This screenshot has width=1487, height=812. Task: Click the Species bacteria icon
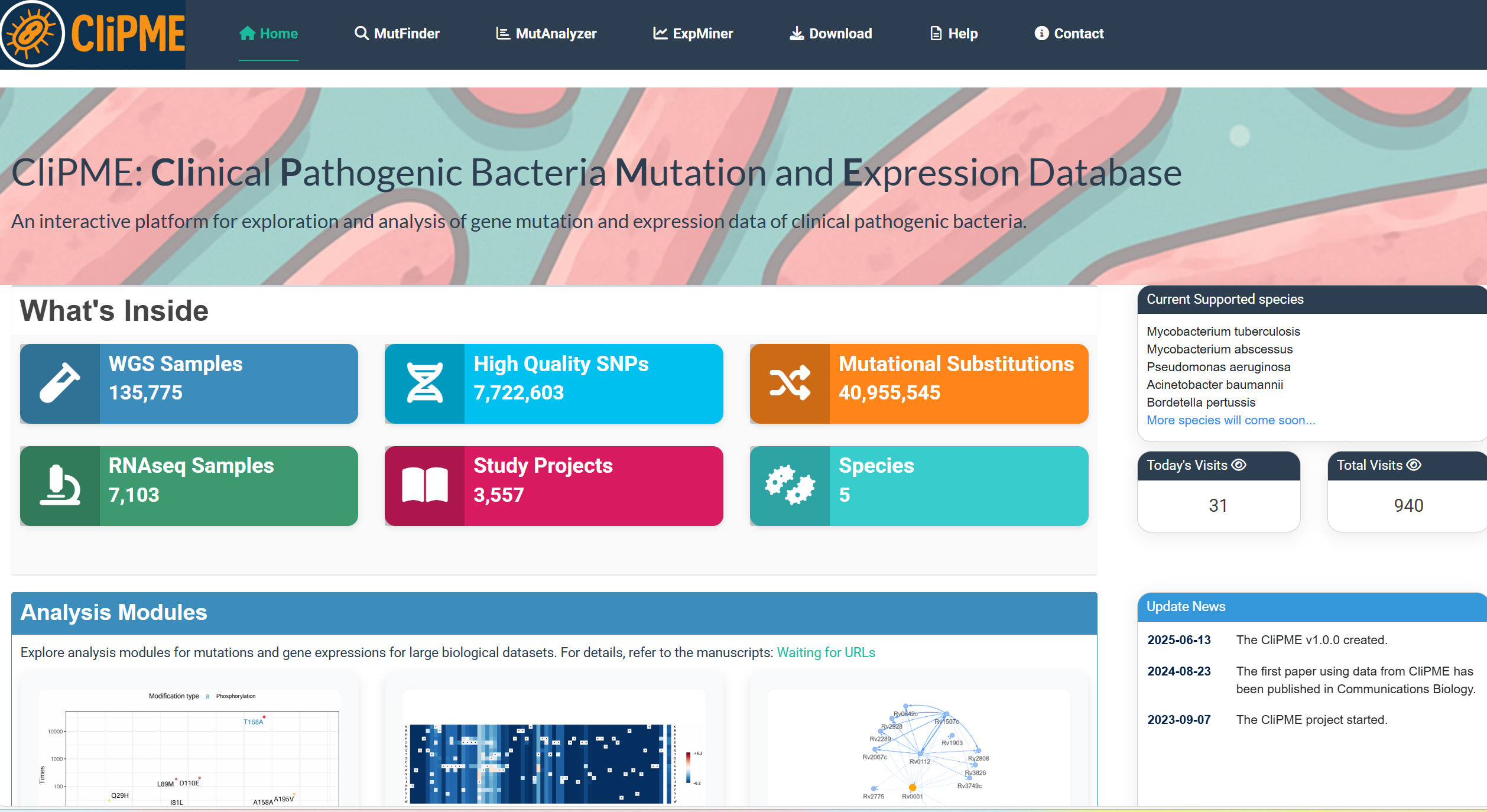click(790, 486)
